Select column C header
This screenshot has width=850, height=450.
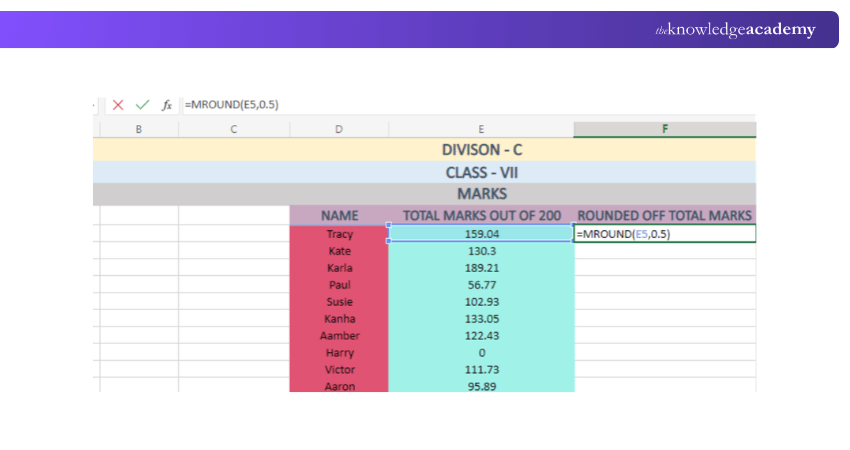tap(234, 129)
